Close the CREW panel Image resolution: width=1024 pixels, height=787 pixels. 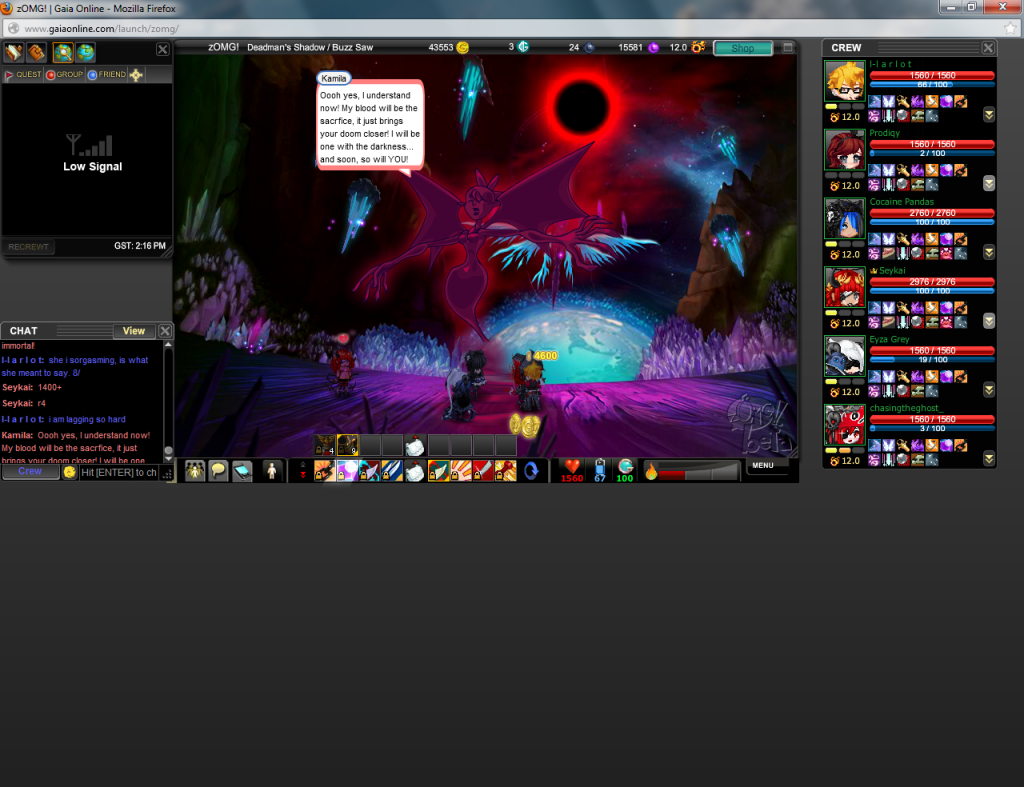988,48
